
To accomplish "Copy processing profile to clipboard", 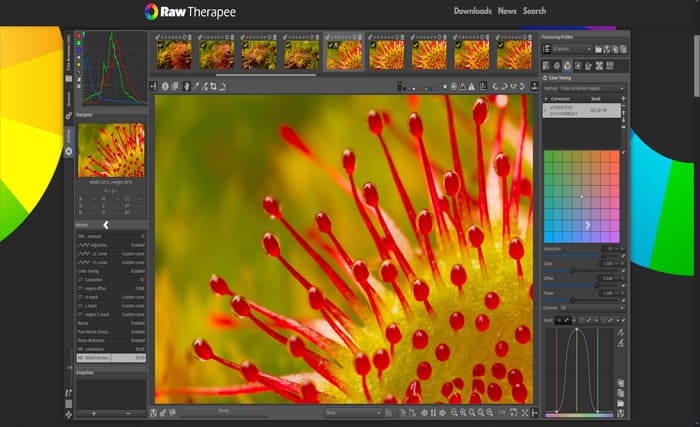I will [615, 49].
